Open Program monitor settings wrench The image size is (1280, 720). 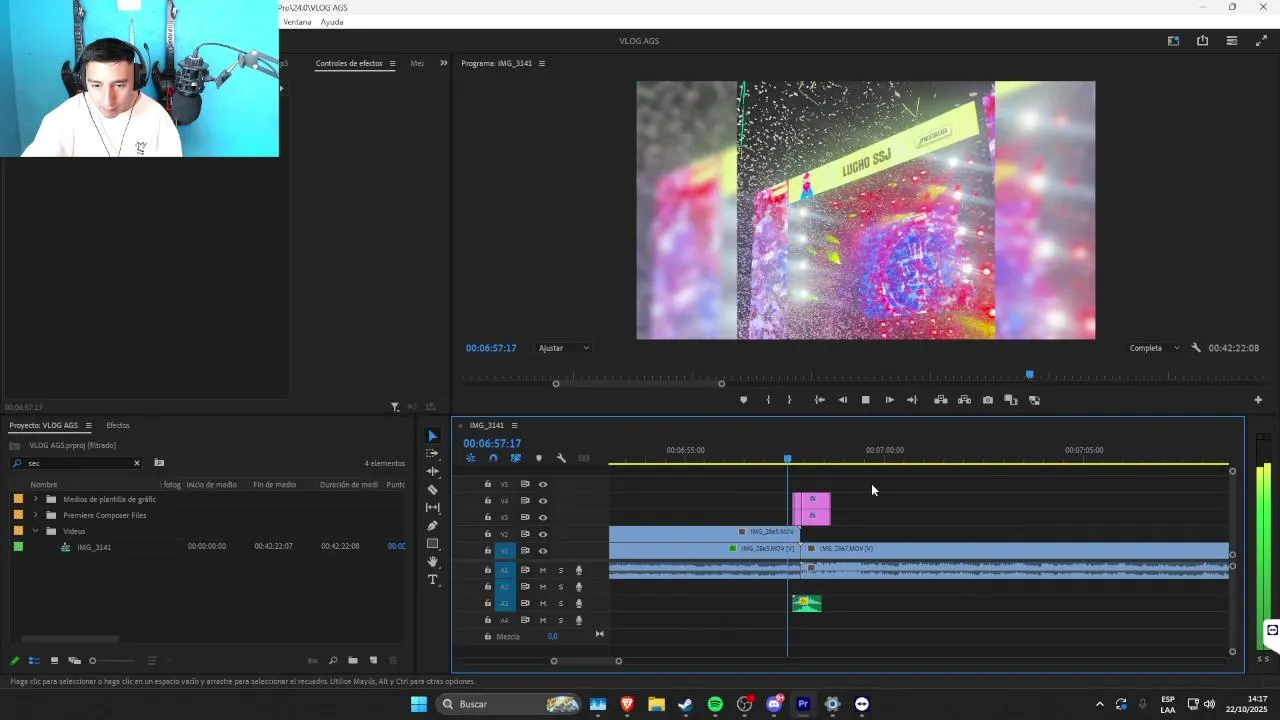[1196, 348]
